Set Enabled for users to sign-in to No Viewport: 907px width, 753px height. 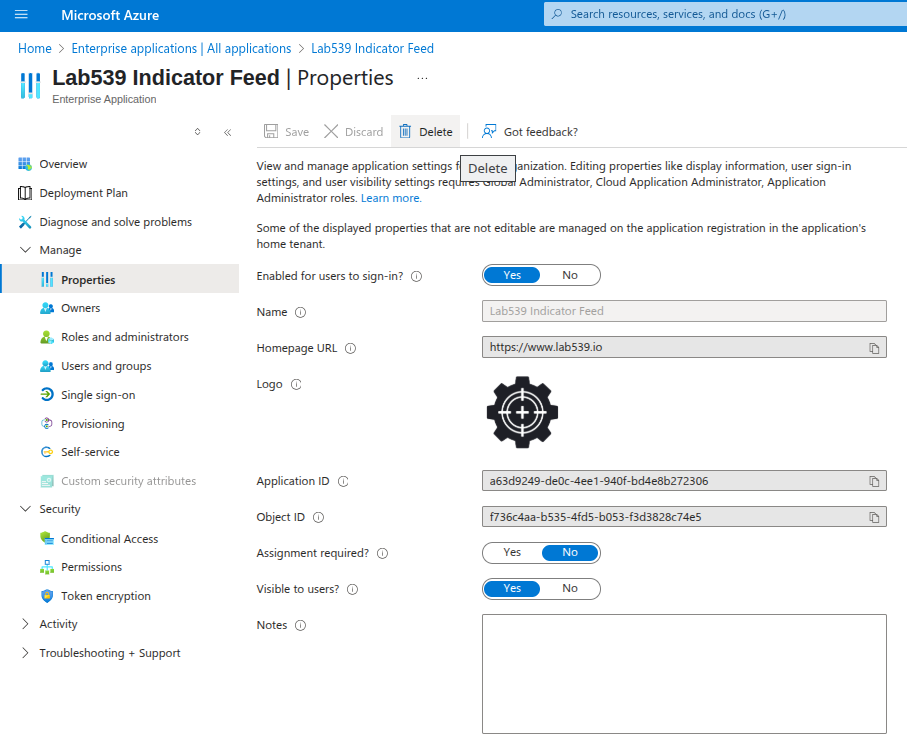[570, 275]
